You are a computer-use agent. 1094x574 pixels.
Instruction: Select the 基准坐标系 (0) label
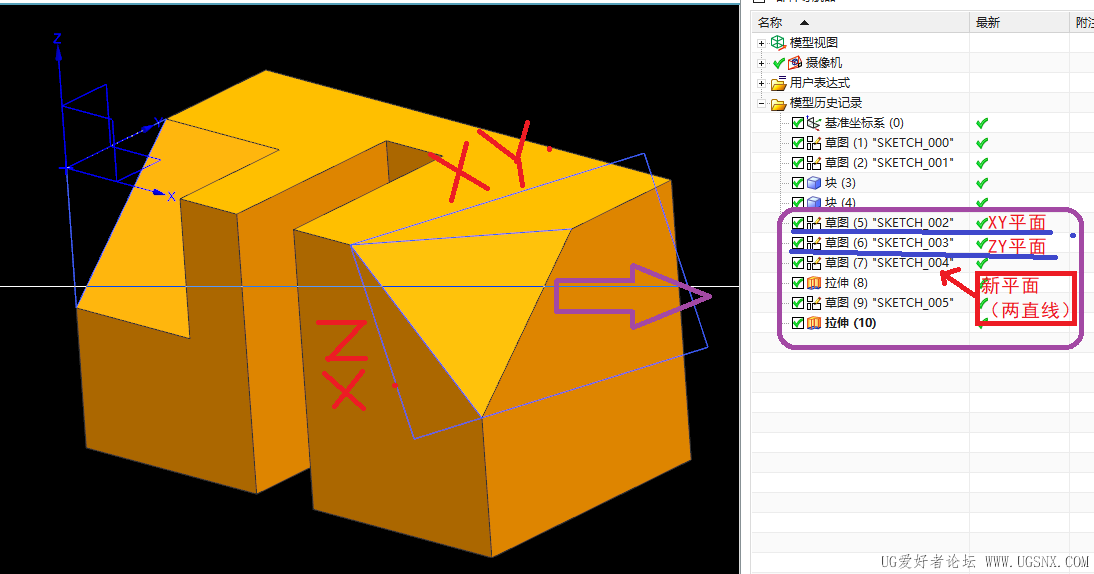click(864, 123)
